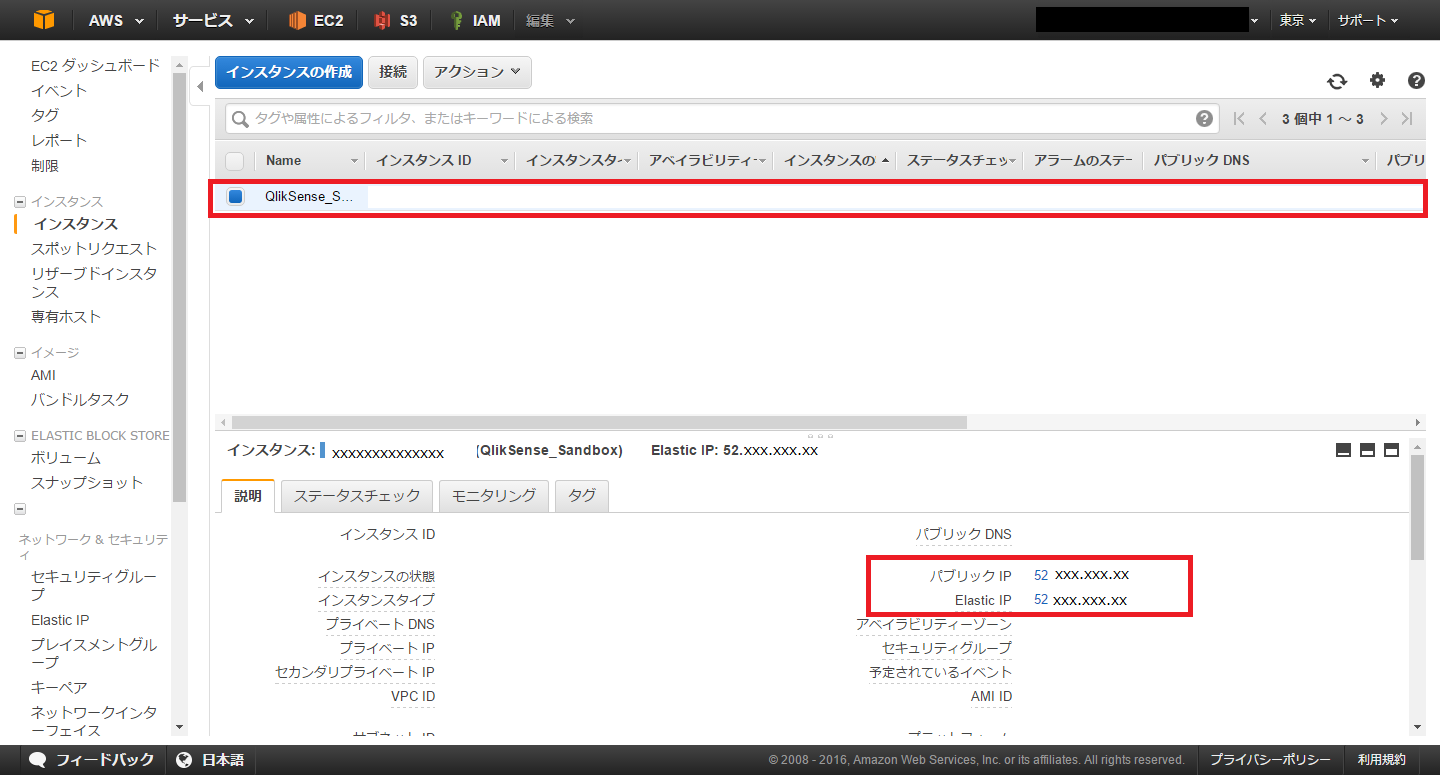Click the search filter help icon

coord(1204,118)
